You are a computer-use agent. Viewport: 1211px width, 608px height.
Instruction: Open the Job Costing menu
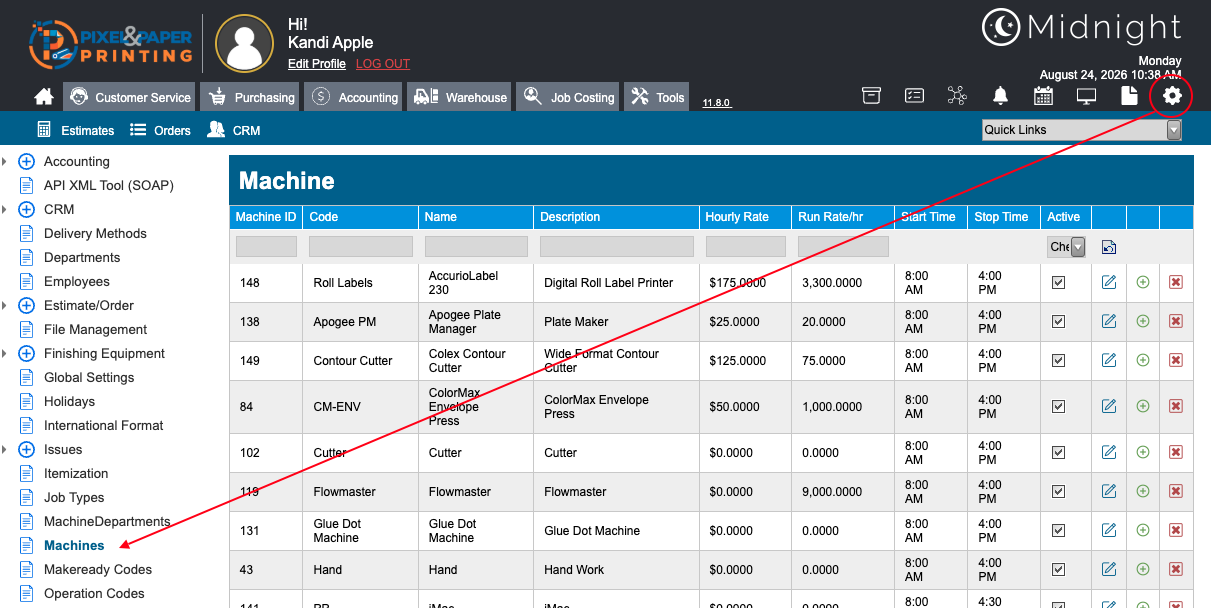point(568,97)
